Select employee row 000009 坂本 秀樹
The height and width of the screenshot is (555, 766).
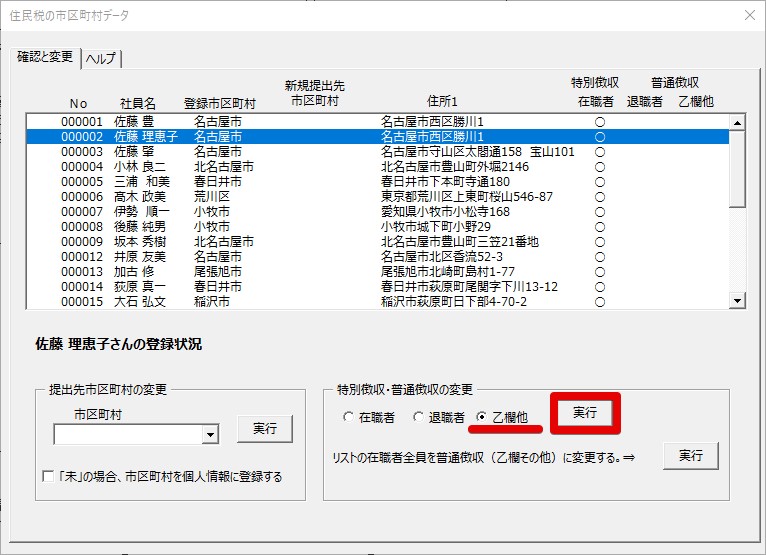click(377, 241)
